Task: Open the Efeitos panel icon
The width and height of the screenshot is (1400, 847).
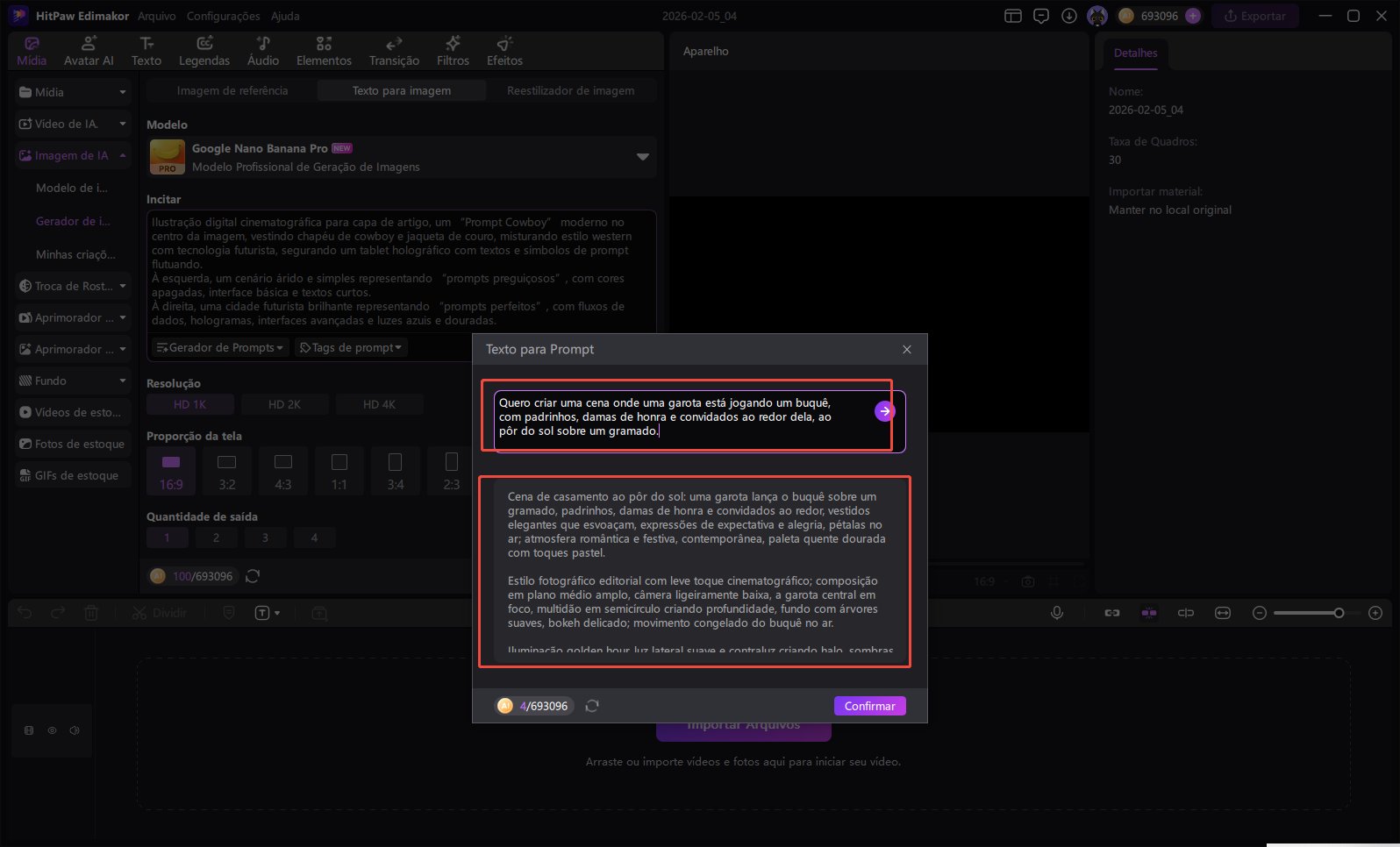Action: [504, 51]
